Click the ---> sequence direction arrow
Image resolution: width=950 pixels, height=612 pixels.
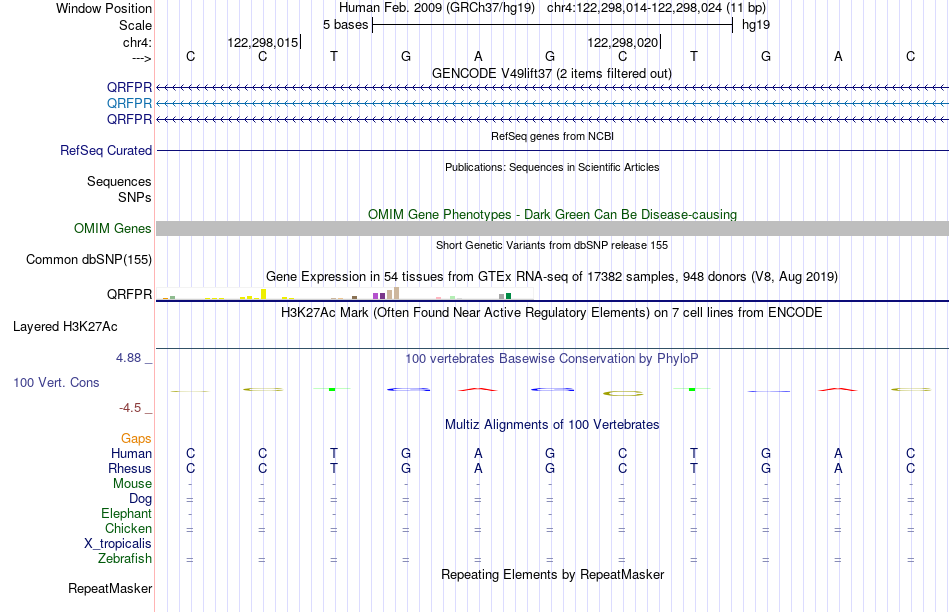(141, 58)
